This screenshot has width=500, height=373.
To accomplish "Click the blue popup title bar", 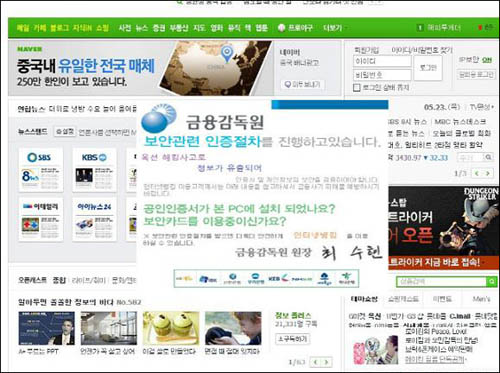I will click(x=330, y=105).
